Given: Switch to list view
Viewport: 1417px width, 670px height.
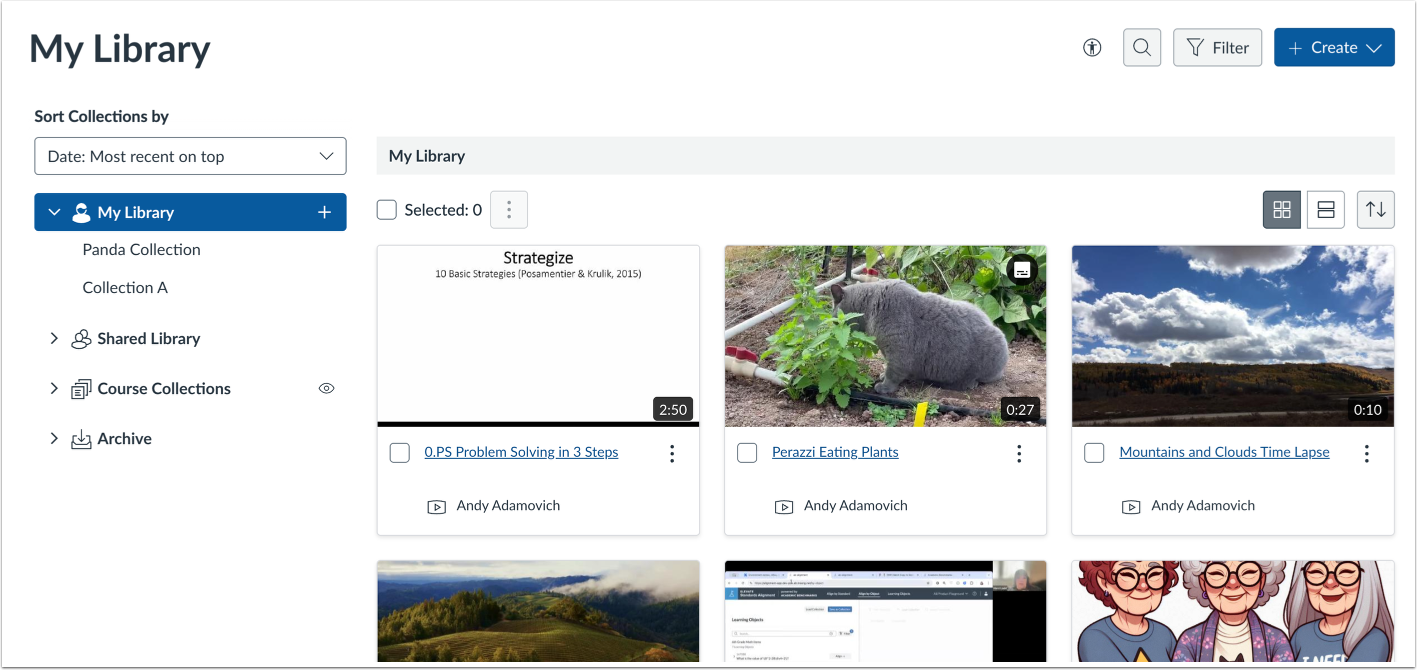Looking at the screenshot, I should 1326,210.
